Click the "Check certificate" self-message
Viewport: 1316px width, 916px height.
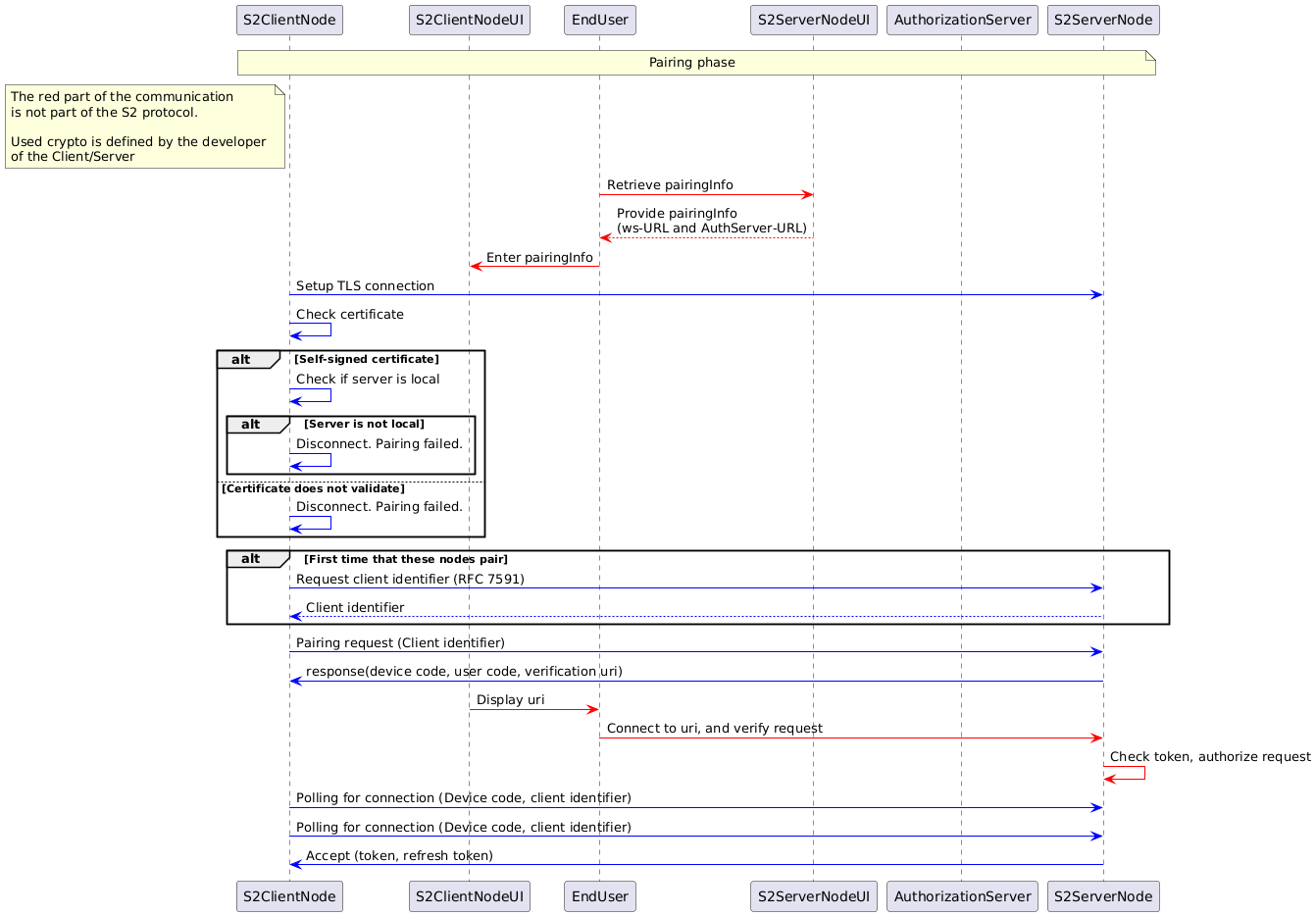349,315
